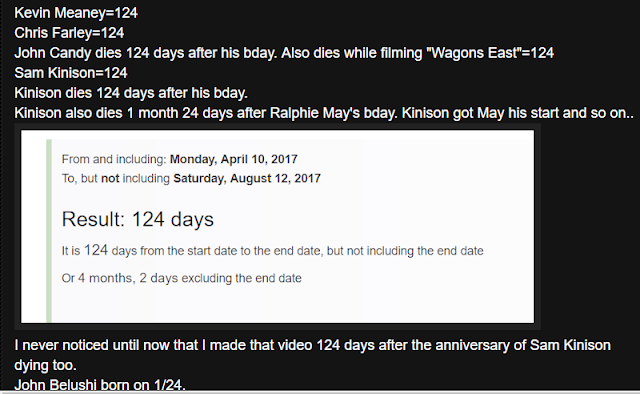Image resolution: width=640 pixels, height=394 pixels.
Task: Click the embedded date calculator screenshot
Action: click(278, 227)
